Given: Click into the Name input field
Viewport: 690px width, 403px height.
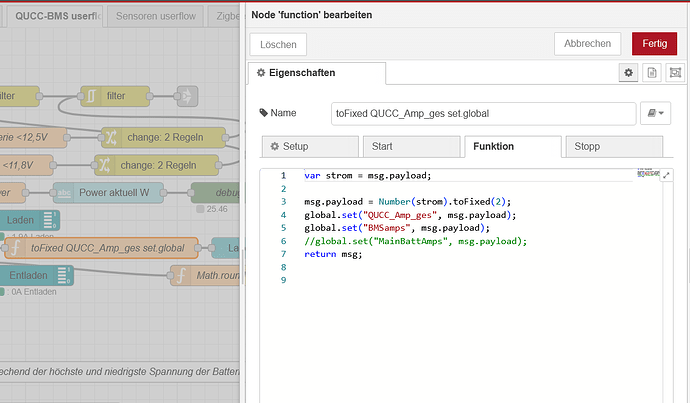Looking at the screenshot, I should click(x=483, y=114).
